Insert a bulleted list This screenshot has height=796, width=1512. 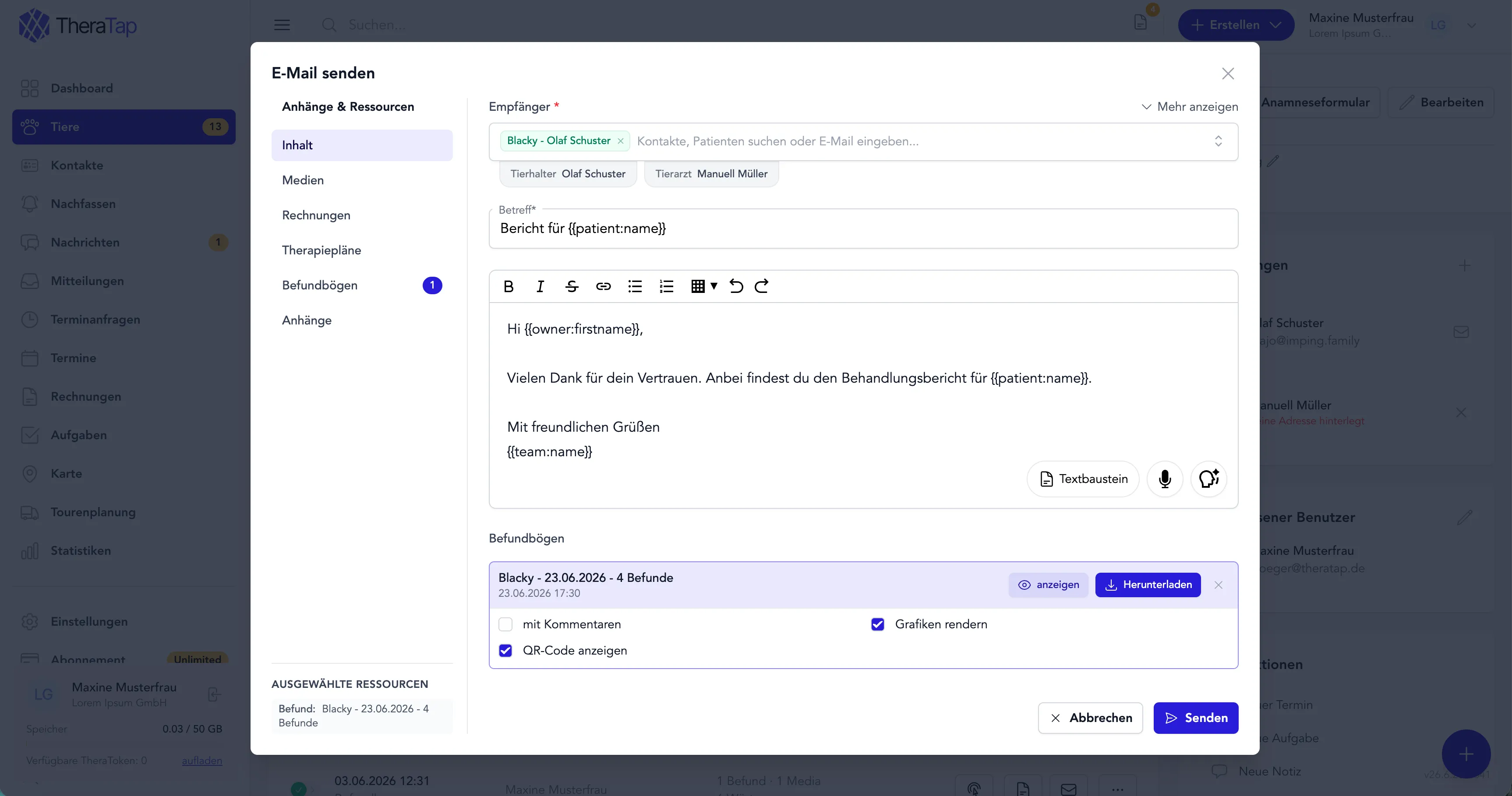coord(635,286)
